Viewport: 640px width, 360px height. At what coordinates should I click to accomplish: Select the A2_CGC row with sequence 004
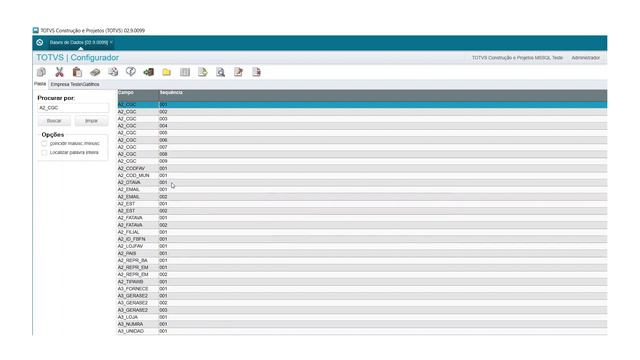coord(362,126)
